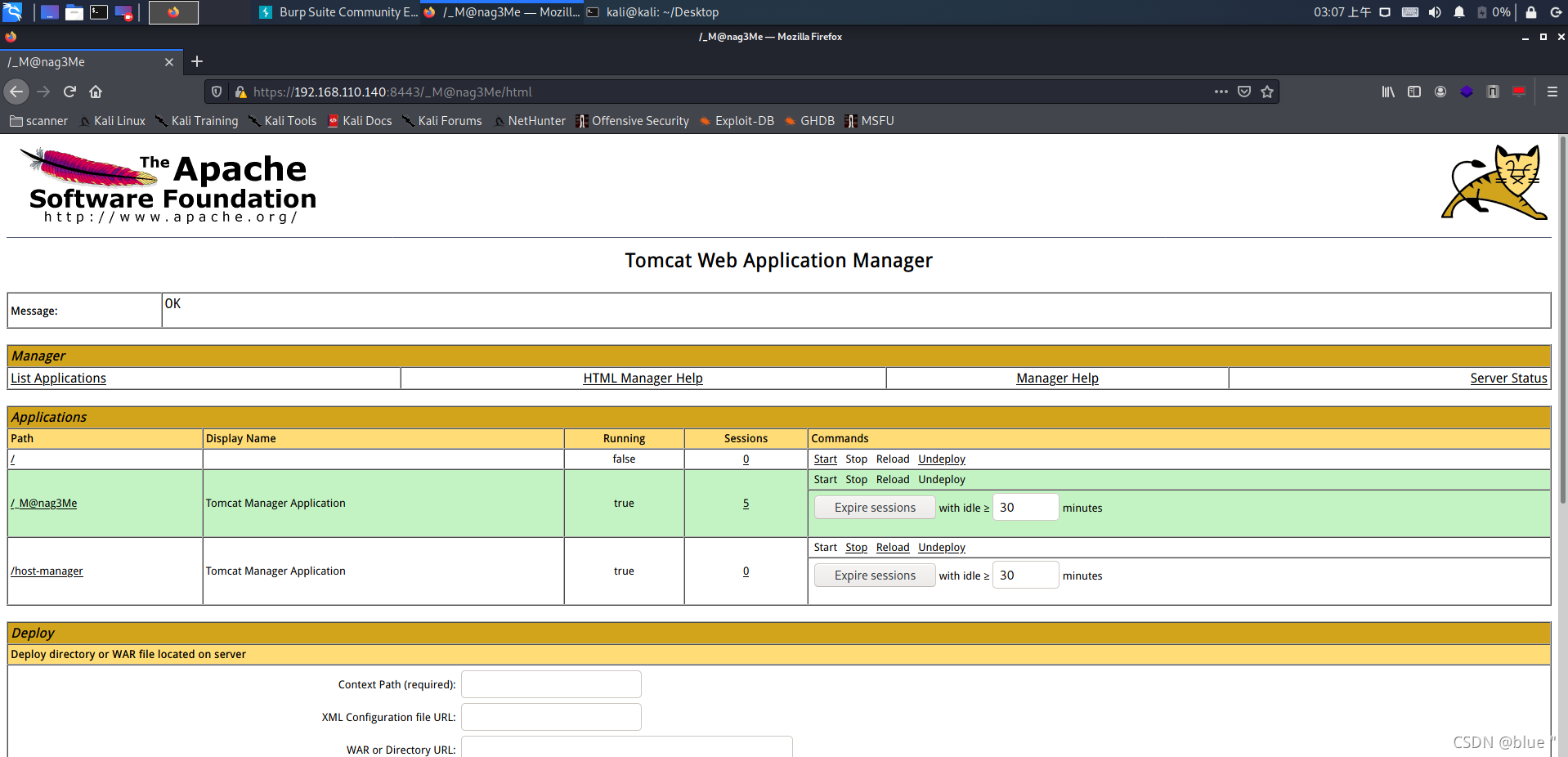Open the Firefox home page icon

96,92
